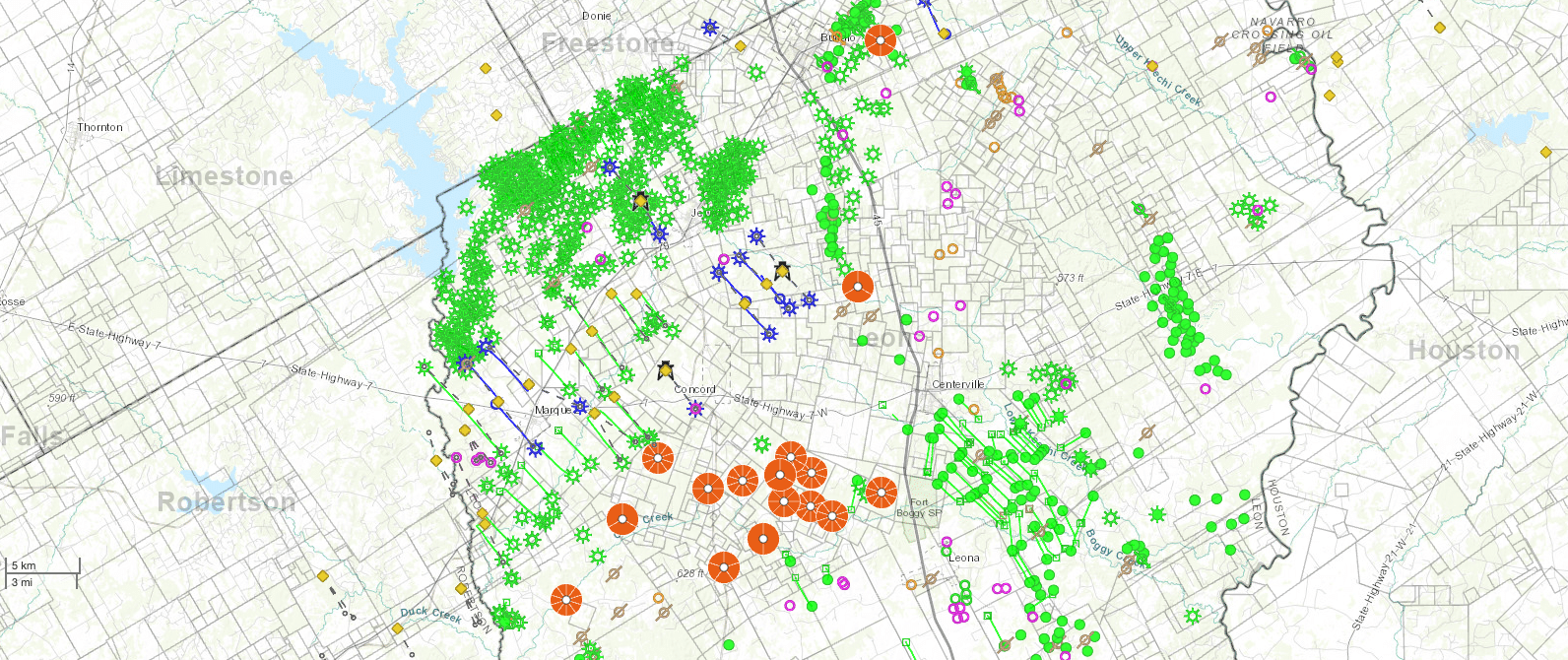Click the blue star well below Donie

pos(709,28)
